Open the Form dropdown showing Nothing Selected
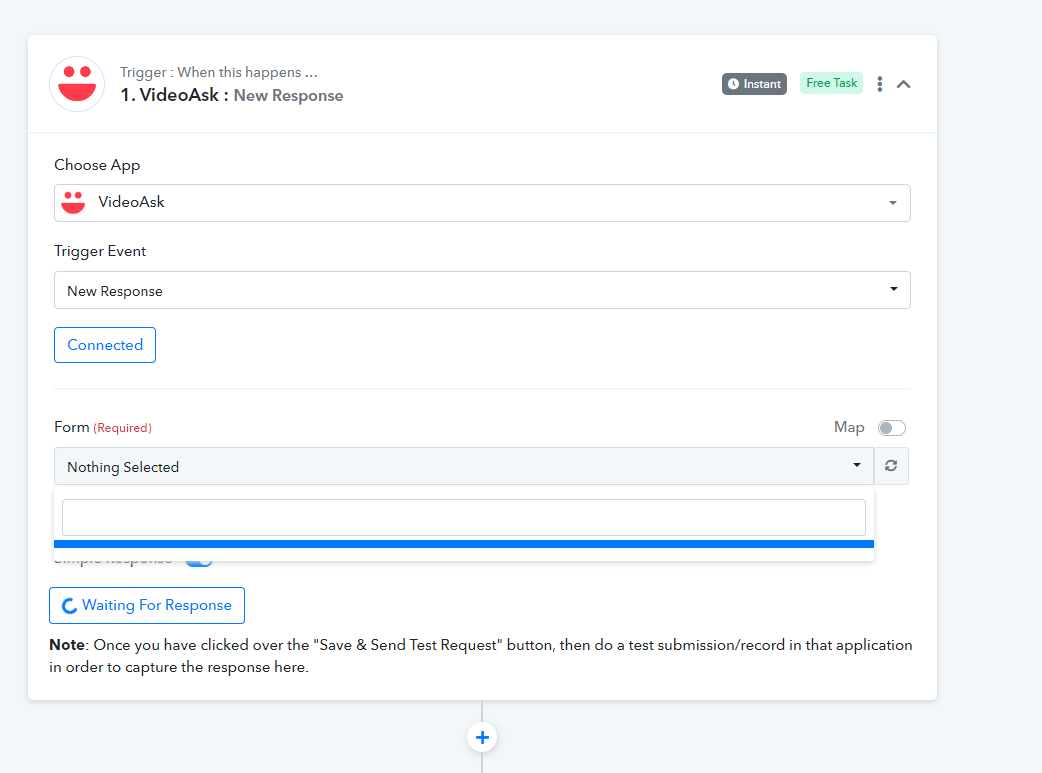 click(x=463, y=466)
